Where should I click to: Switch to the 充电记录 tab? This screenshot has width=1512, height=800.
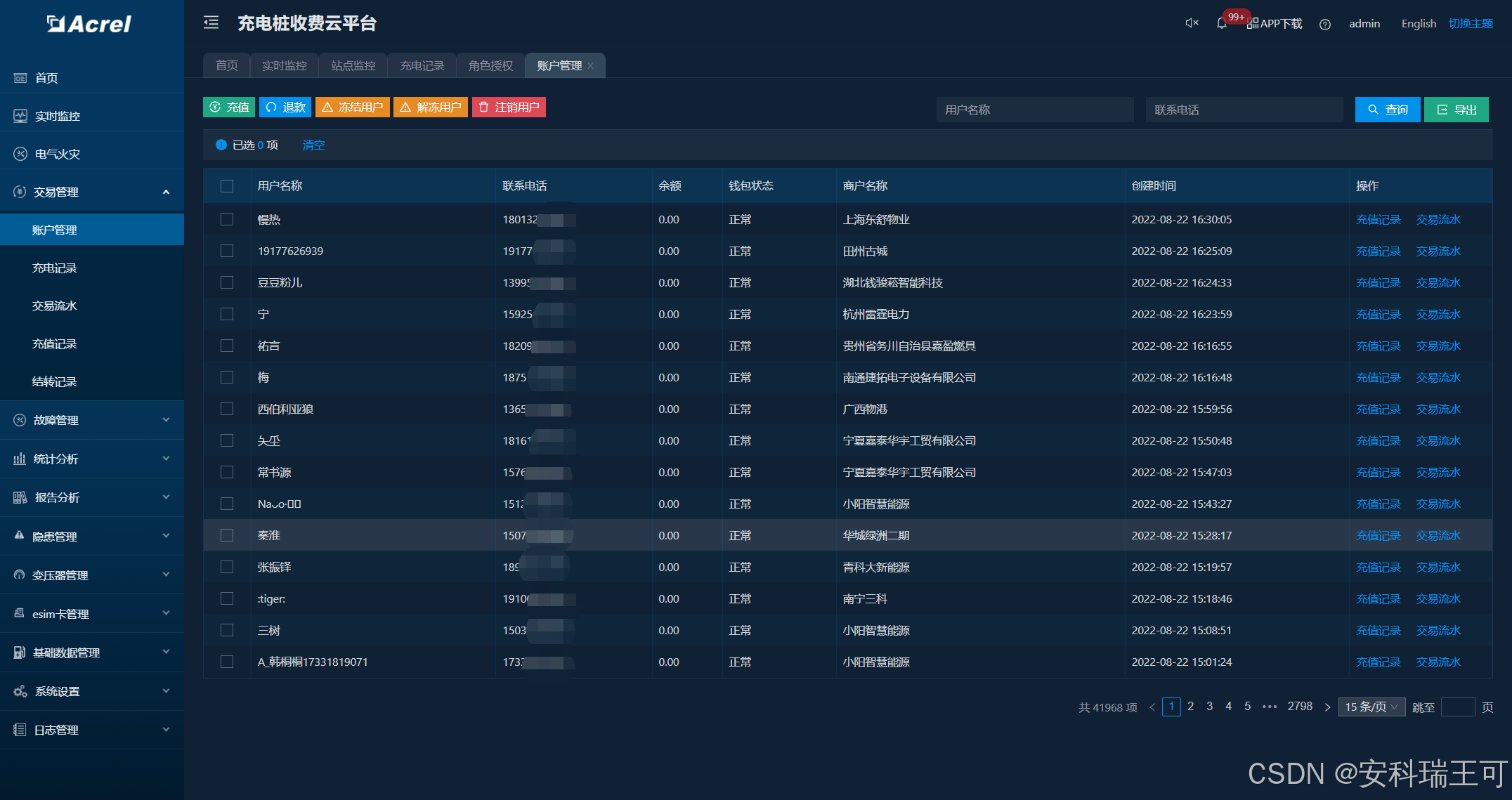(x=422, y=66)
